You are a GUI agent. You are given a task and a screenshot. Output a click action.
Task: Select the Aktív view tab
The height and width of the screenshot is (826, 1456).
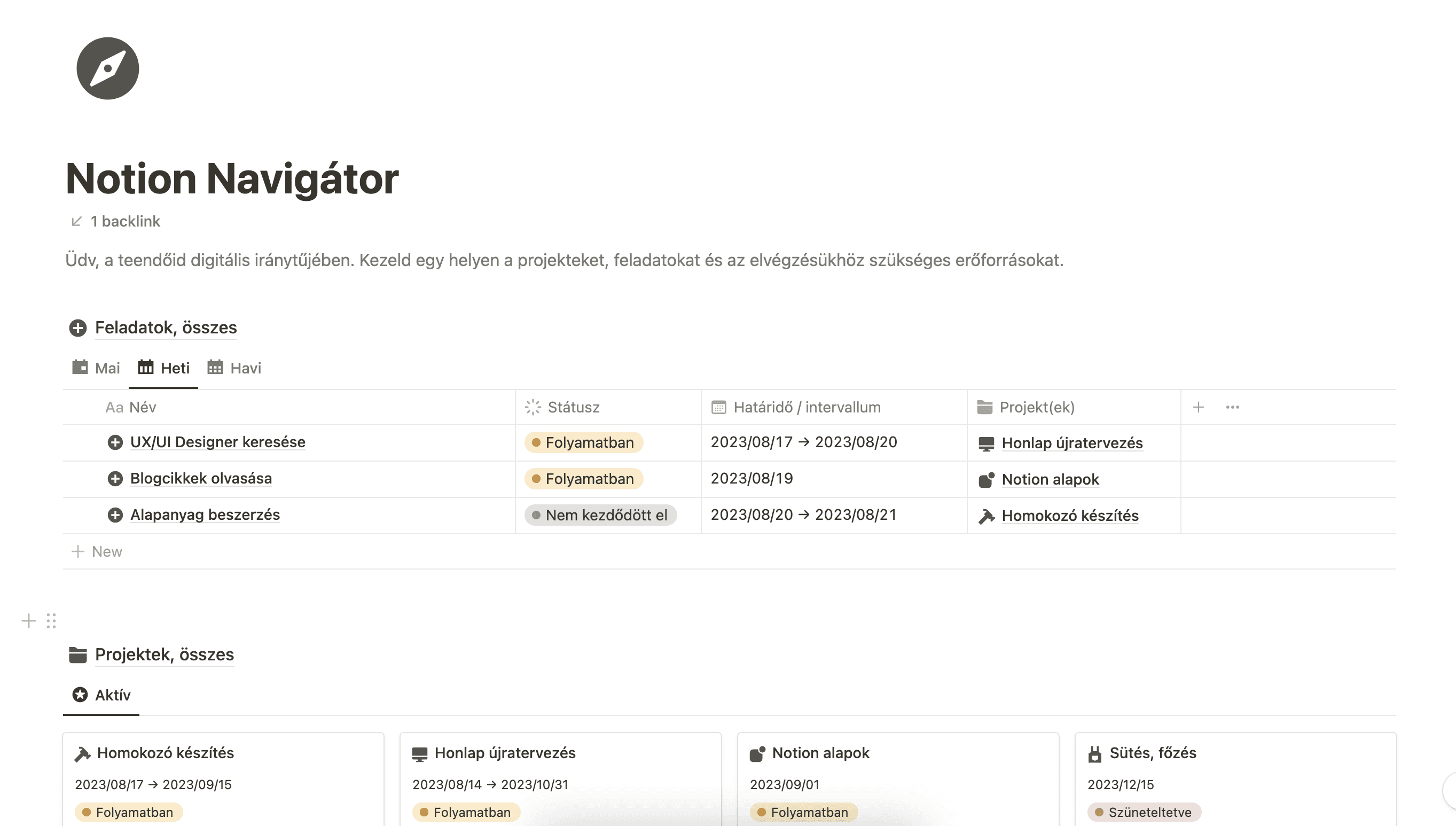101,695
